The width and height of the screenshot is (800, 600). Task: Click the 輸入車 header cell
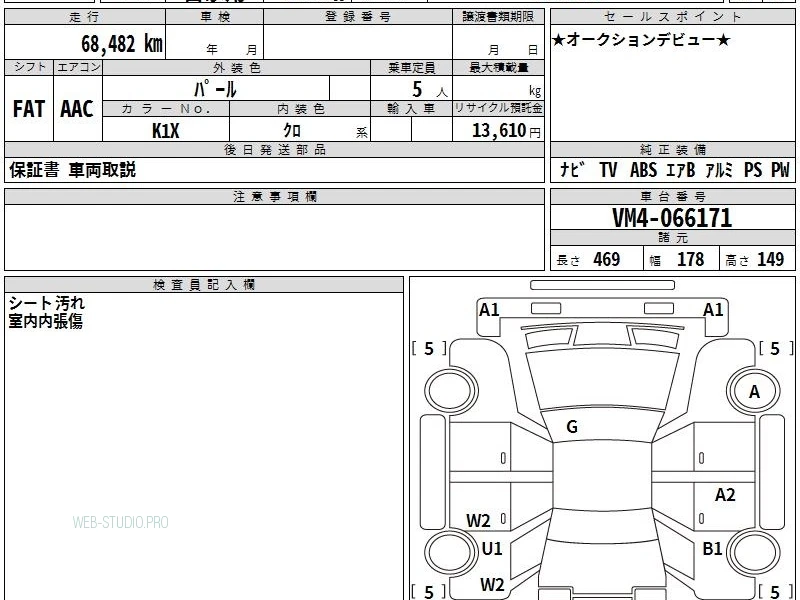tap(412, 109)
